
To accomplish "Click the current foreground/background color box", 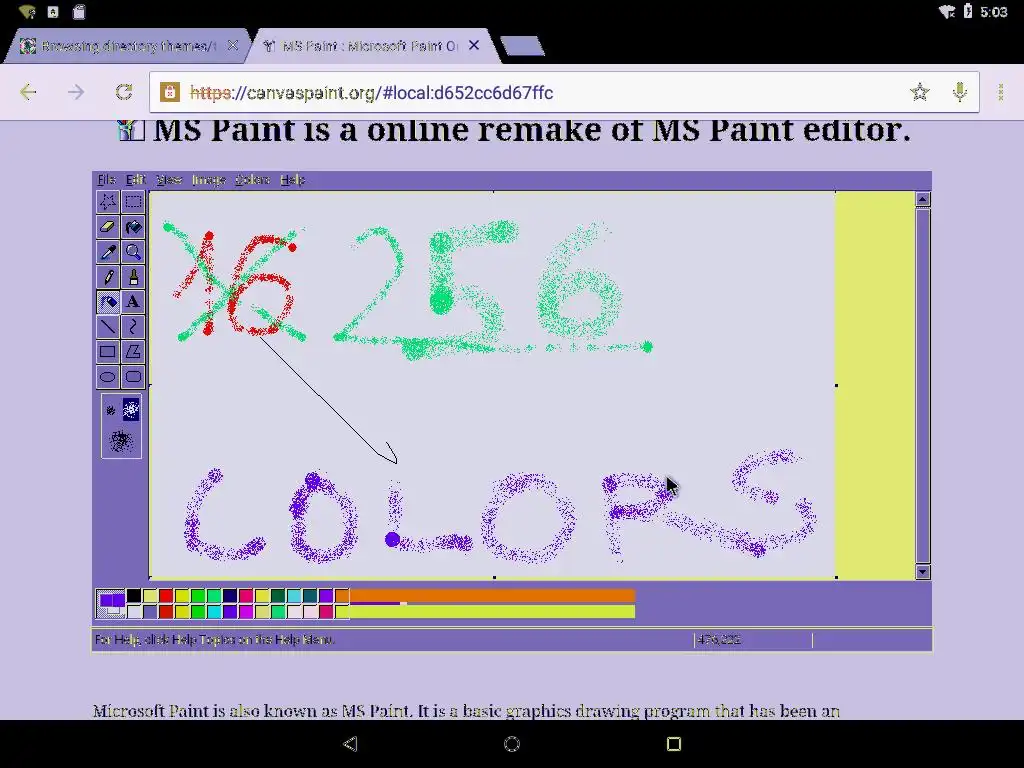I will pyautogui.click(x=110, y=603).
